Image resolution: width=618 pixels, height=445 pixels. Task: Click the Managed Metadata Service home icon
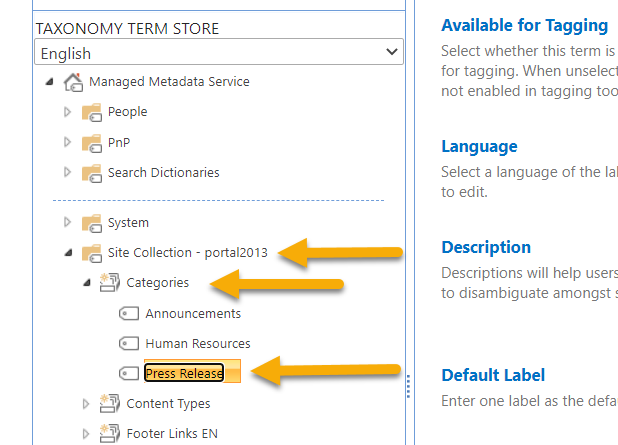point(73,82)
